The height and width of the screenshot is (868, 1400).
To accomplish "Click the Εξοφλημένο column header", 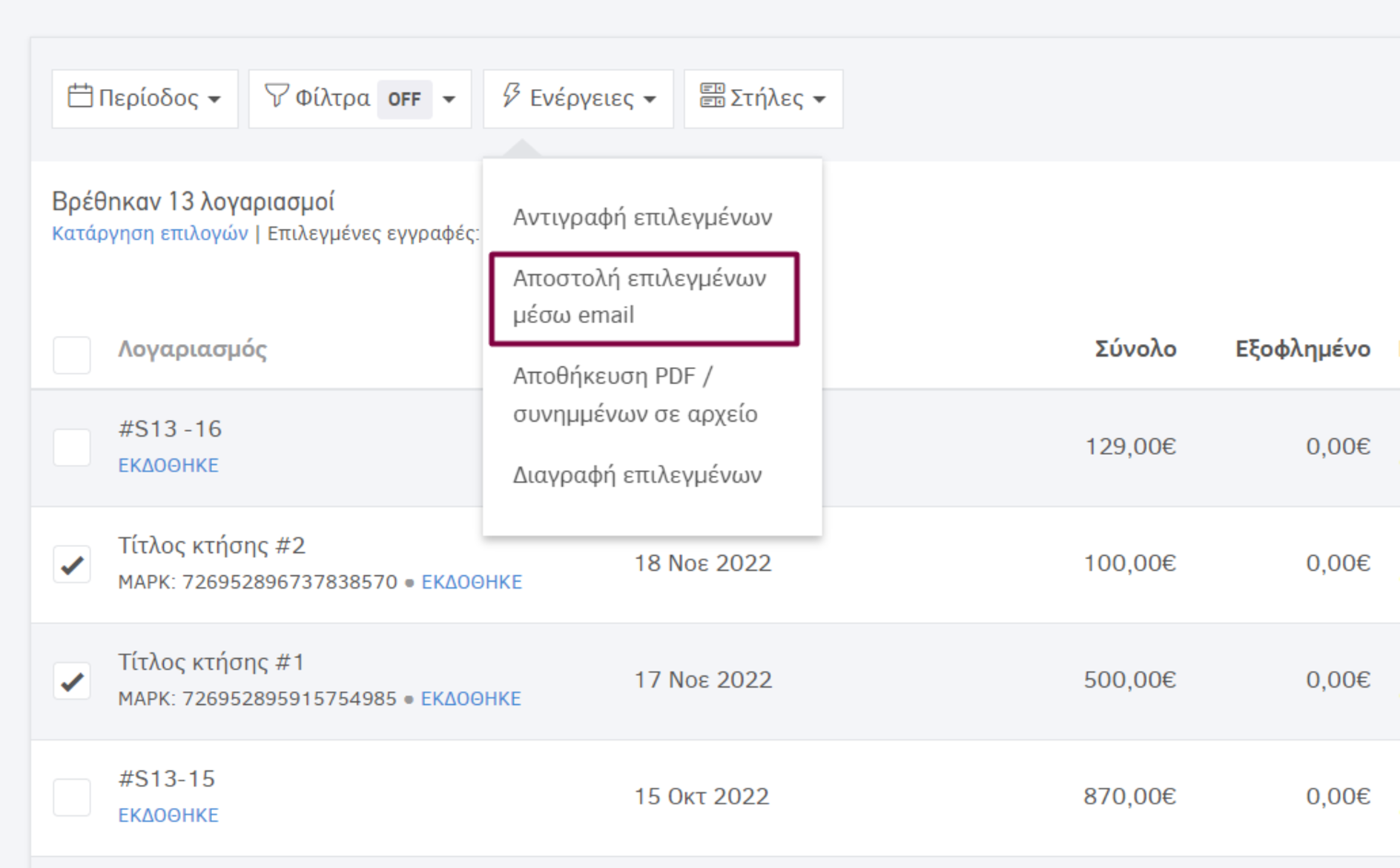I will pyautogui.click(x=1303, y=349).
